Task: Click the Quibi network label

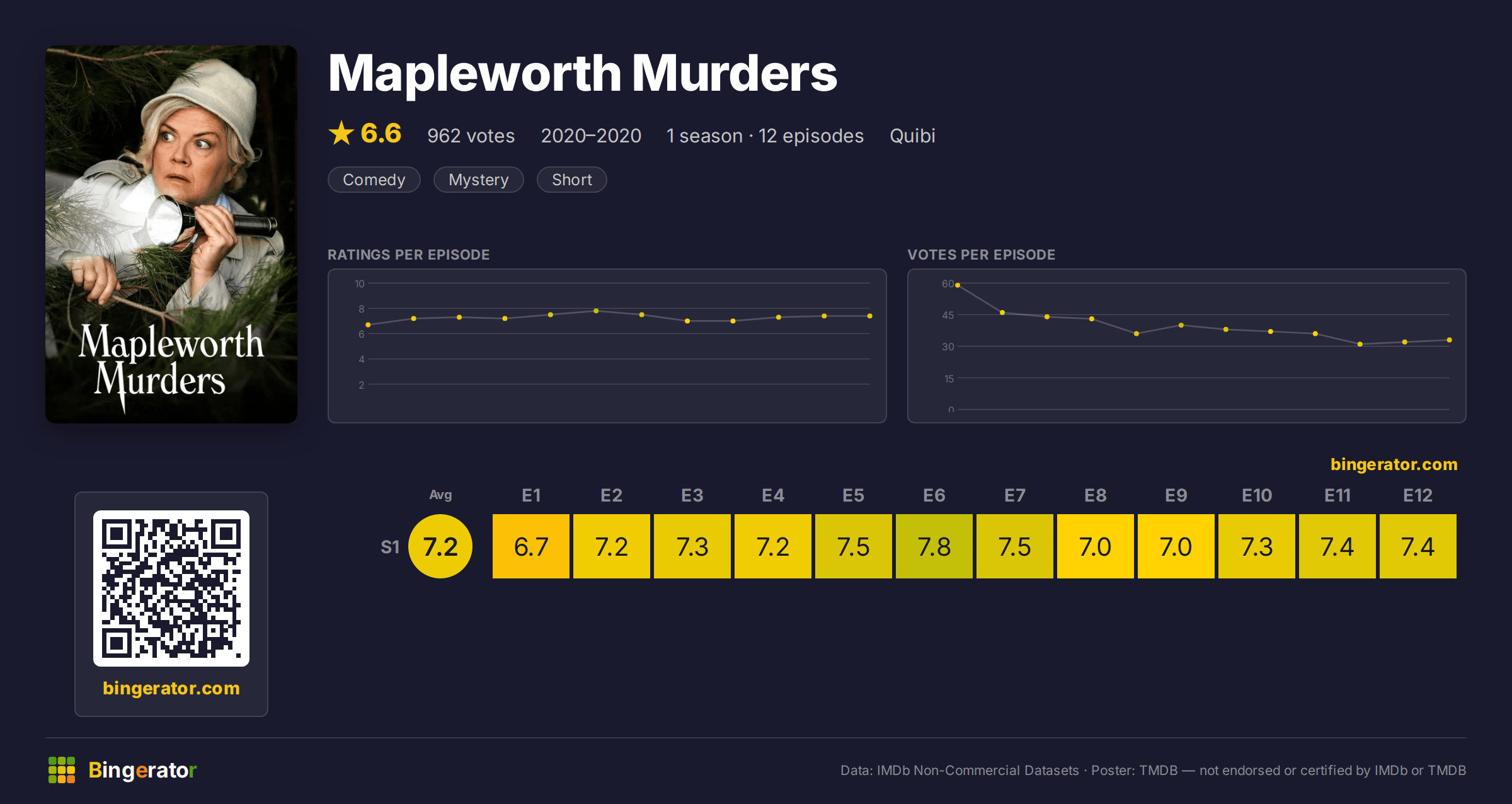Action: tap(912, 136)
